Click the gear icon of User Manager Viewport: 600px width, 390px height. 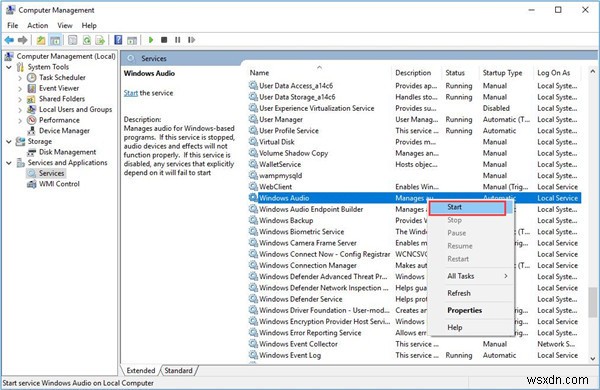(x=253, y=119)
